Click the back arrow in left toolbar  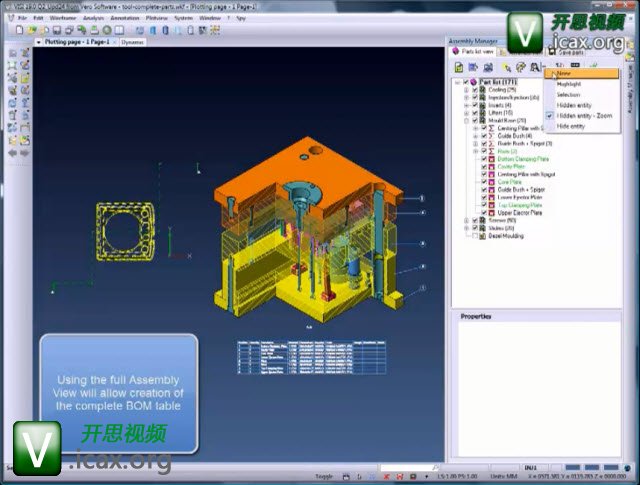(13, 153)
